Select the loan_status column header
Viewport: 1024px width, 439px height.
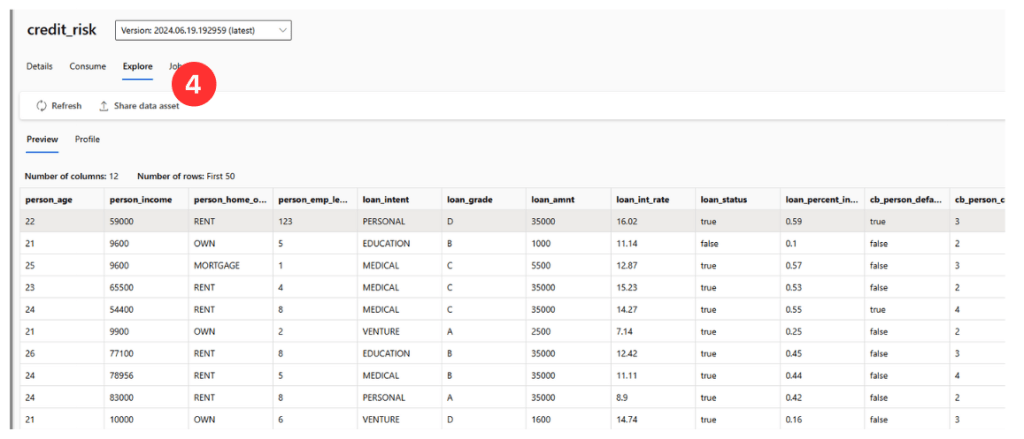[724, 200]
